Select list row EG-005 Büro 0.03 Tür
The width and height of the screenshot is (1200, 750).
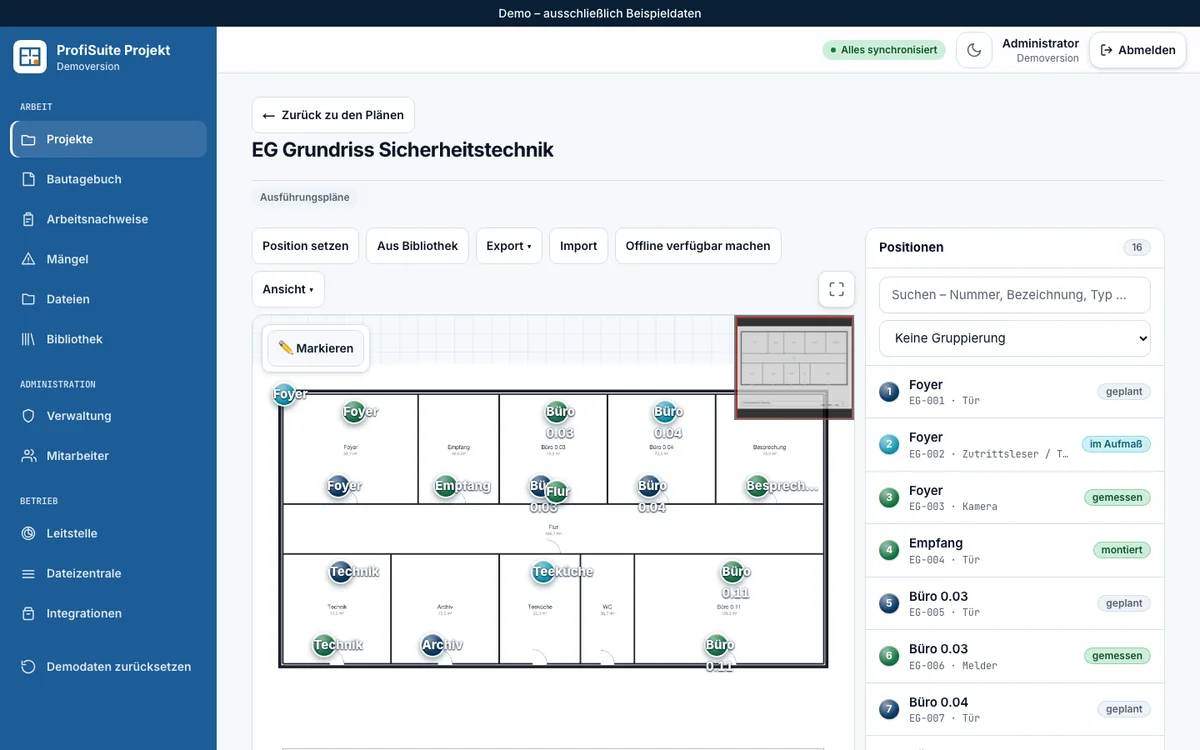1014,603
